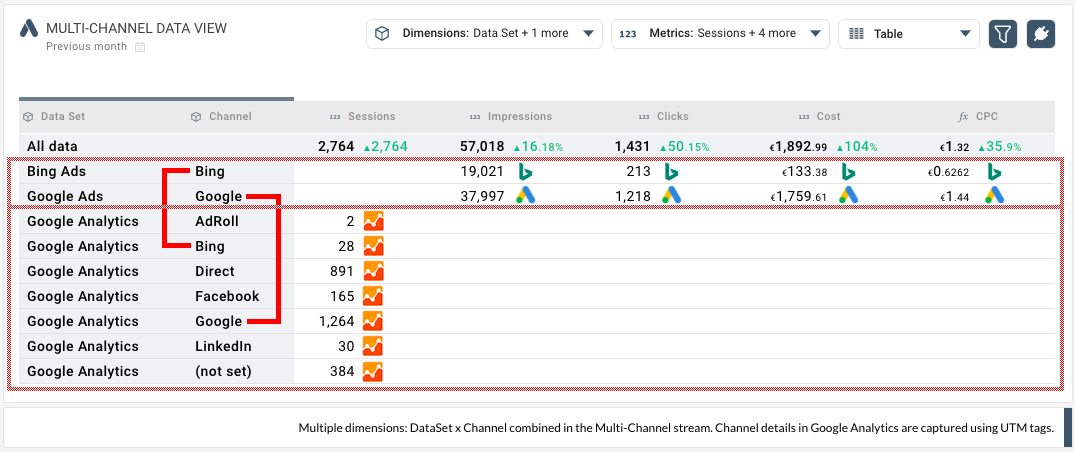Click Analytics icon in LinkedIn sessions row
The height and width of the screenshot is (452, 1075).
click(x=373, y=346)
